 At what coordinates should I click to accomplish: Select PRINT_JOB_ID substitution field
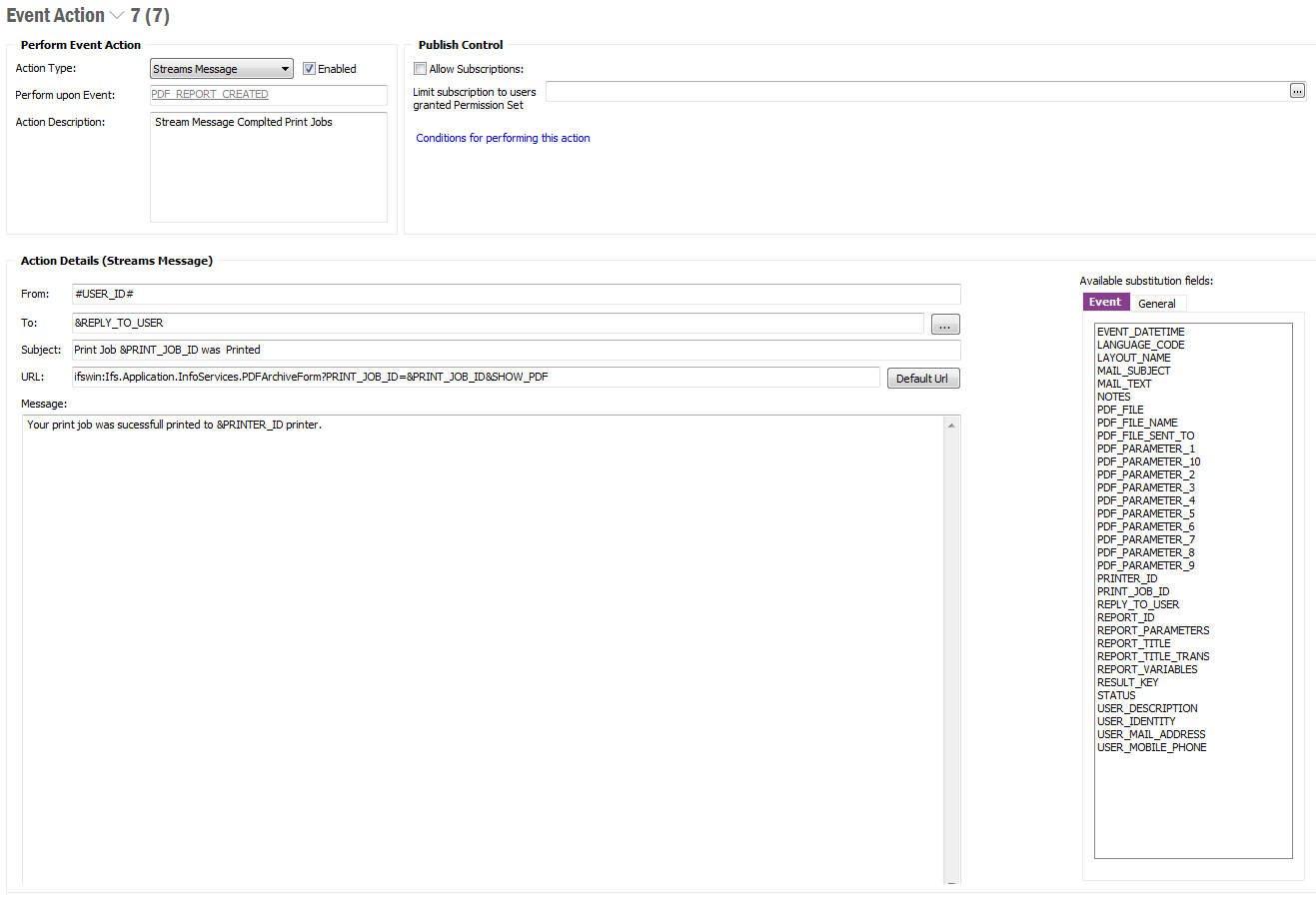1133,591
